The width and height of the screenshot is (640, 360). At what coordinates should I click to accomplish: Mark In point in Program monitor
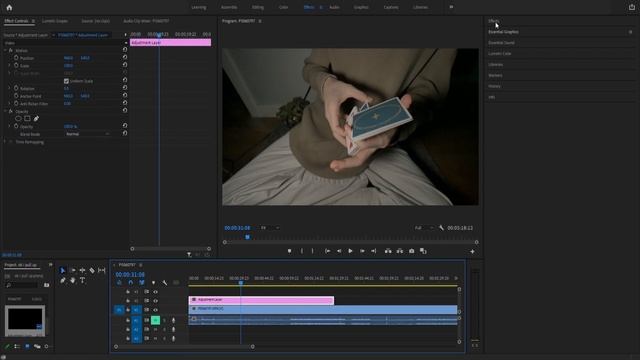302,251
